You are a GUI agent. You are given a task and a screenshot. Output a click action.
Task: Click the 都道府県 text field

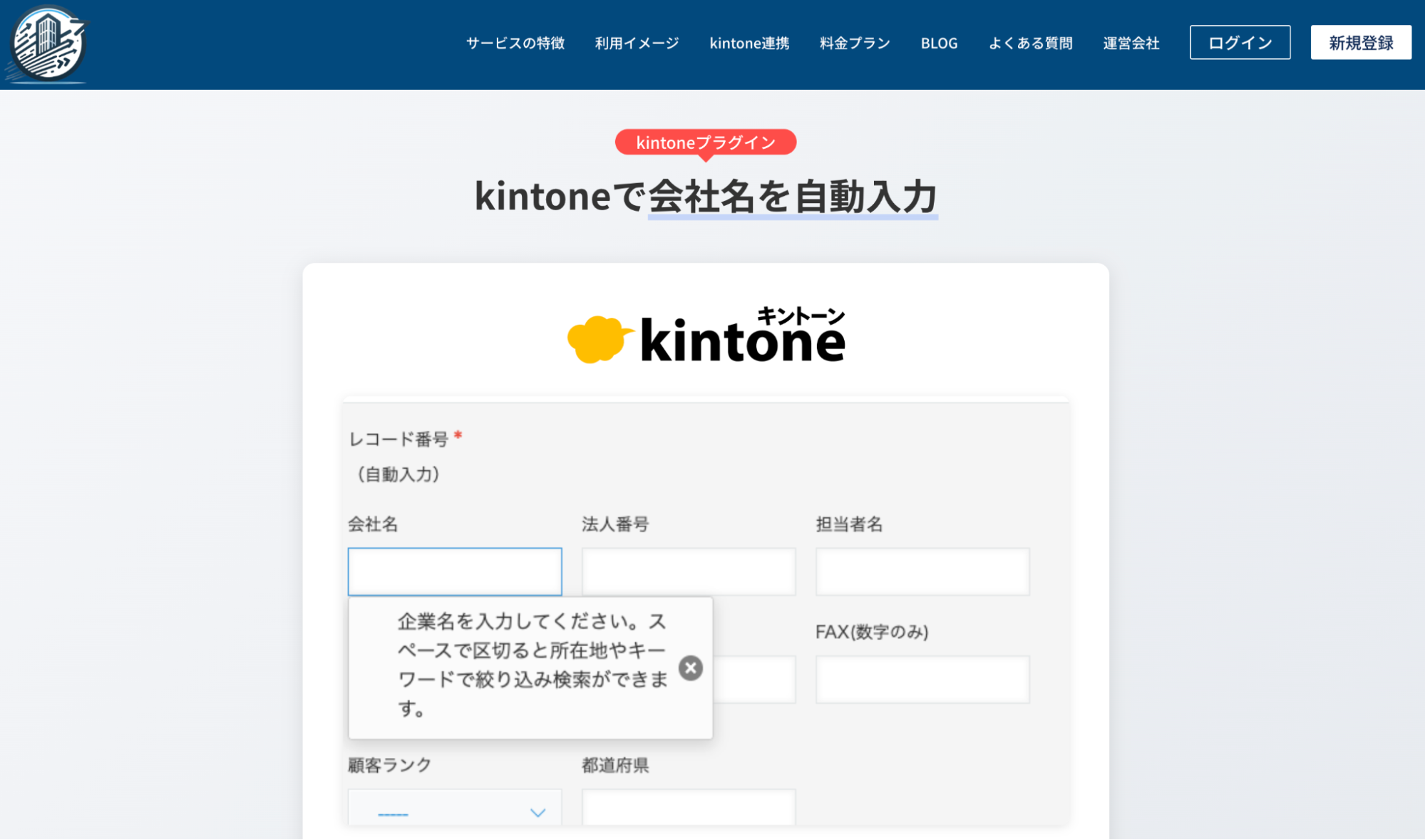[689, 809]
